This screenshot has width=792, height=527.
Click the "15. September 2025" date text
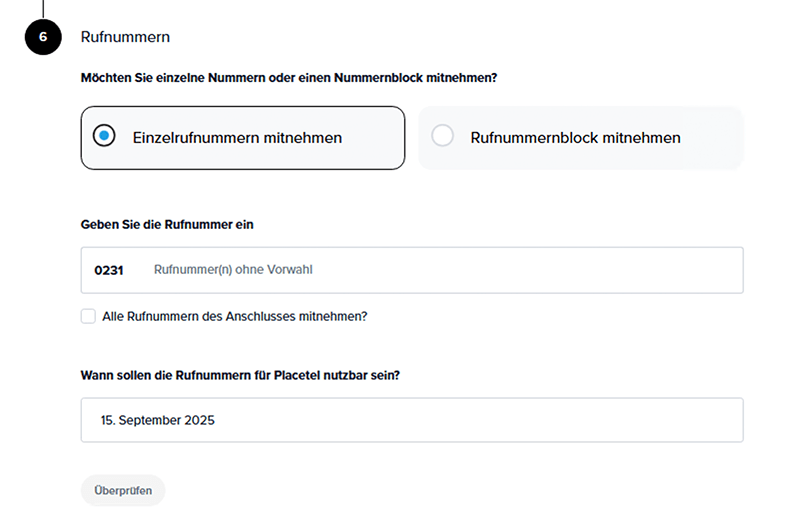pos(157,420)
